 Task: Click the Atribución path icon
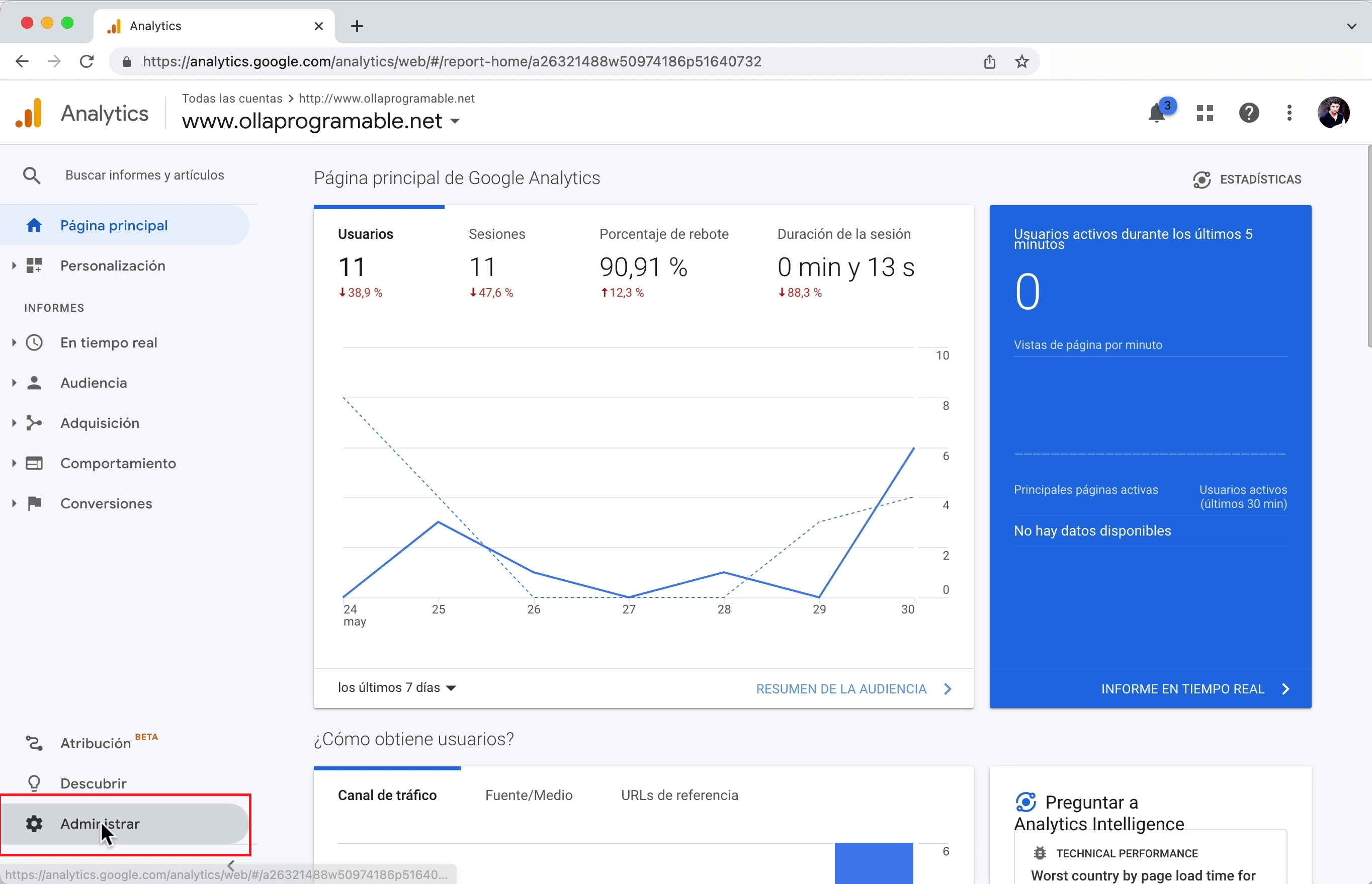(x=34, y=743)
